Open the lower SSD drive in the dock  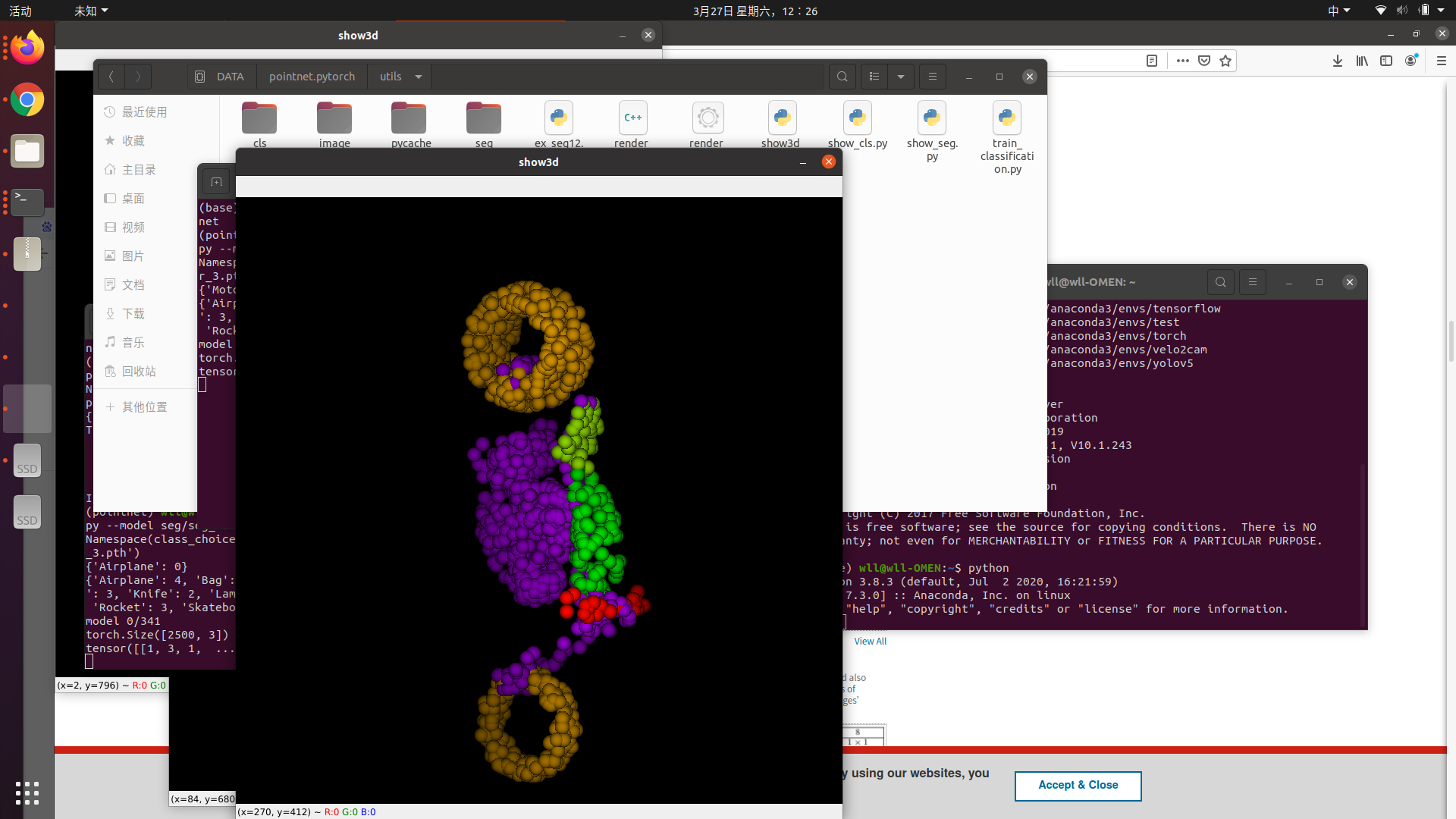coord(27,512)
